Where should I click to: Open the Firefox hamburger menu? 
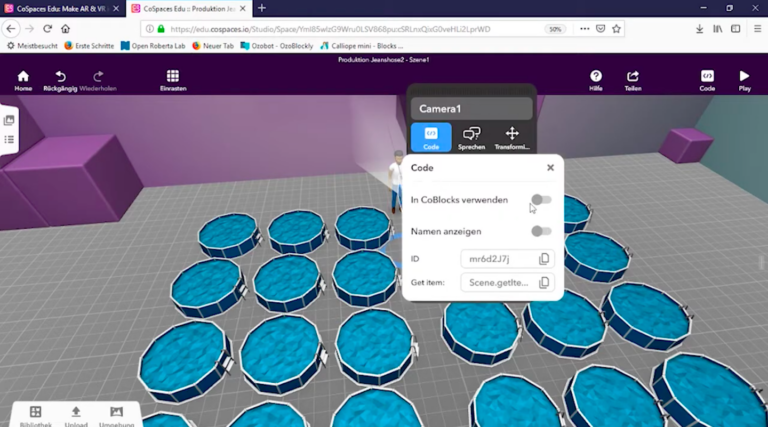point(757,29)
